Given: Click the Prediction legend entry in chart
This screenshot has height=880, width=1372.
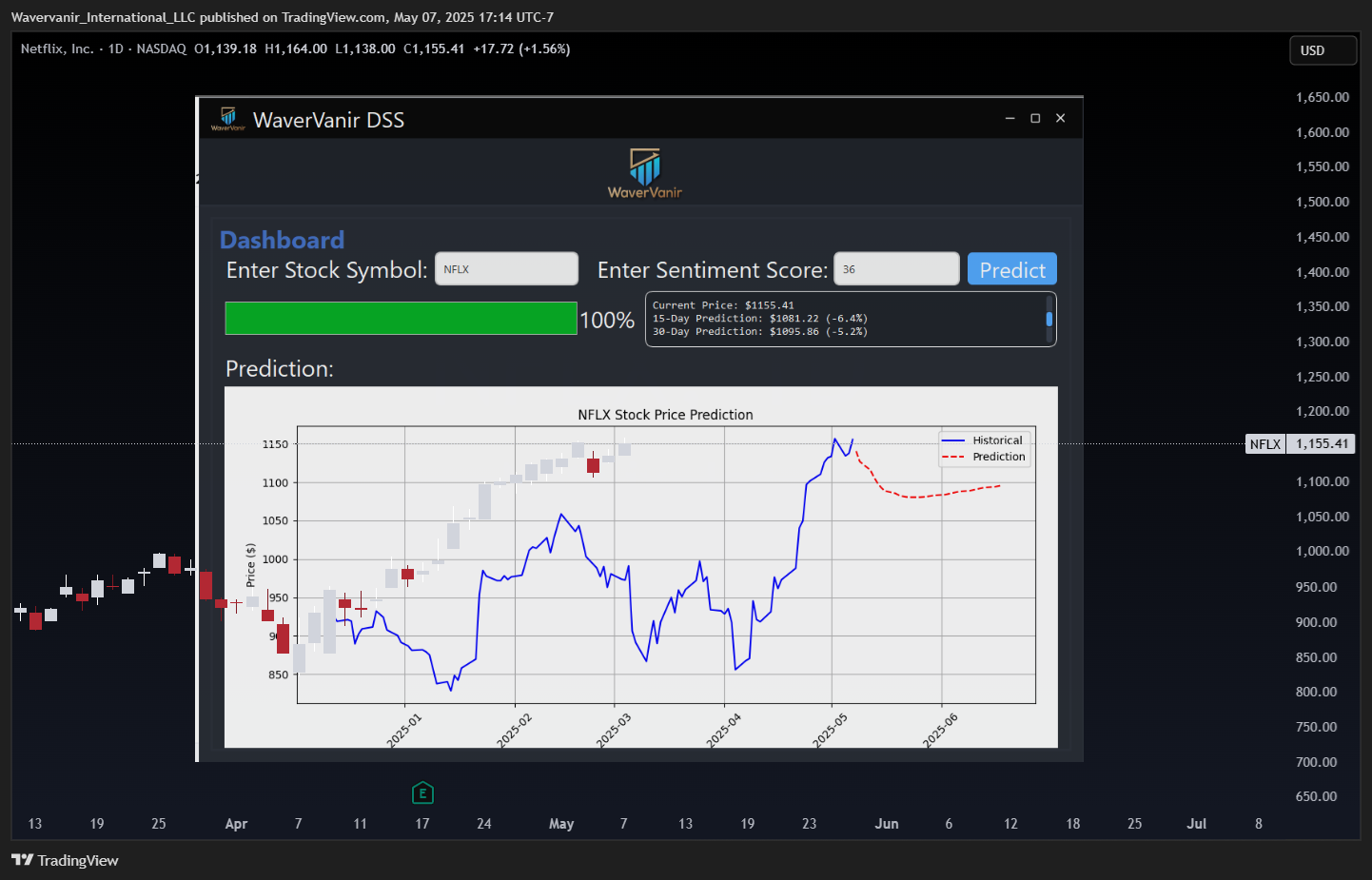Looking at the screenshot, I should (984, 457).
